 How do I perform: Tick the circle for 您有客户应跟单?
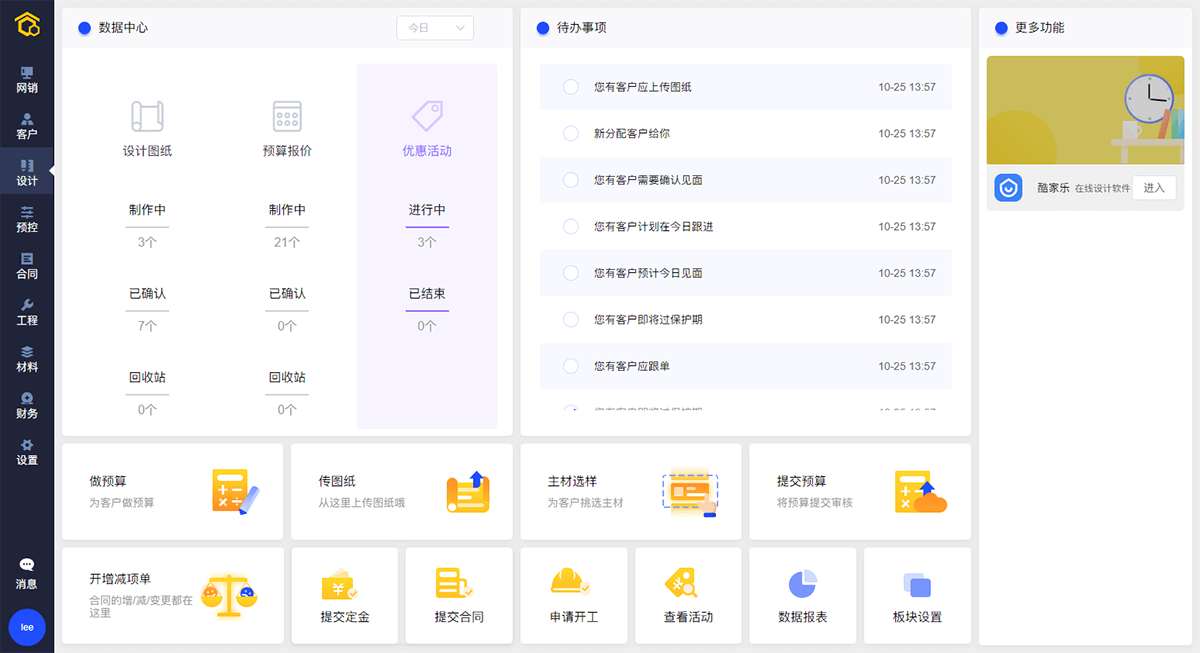[571, 366]
